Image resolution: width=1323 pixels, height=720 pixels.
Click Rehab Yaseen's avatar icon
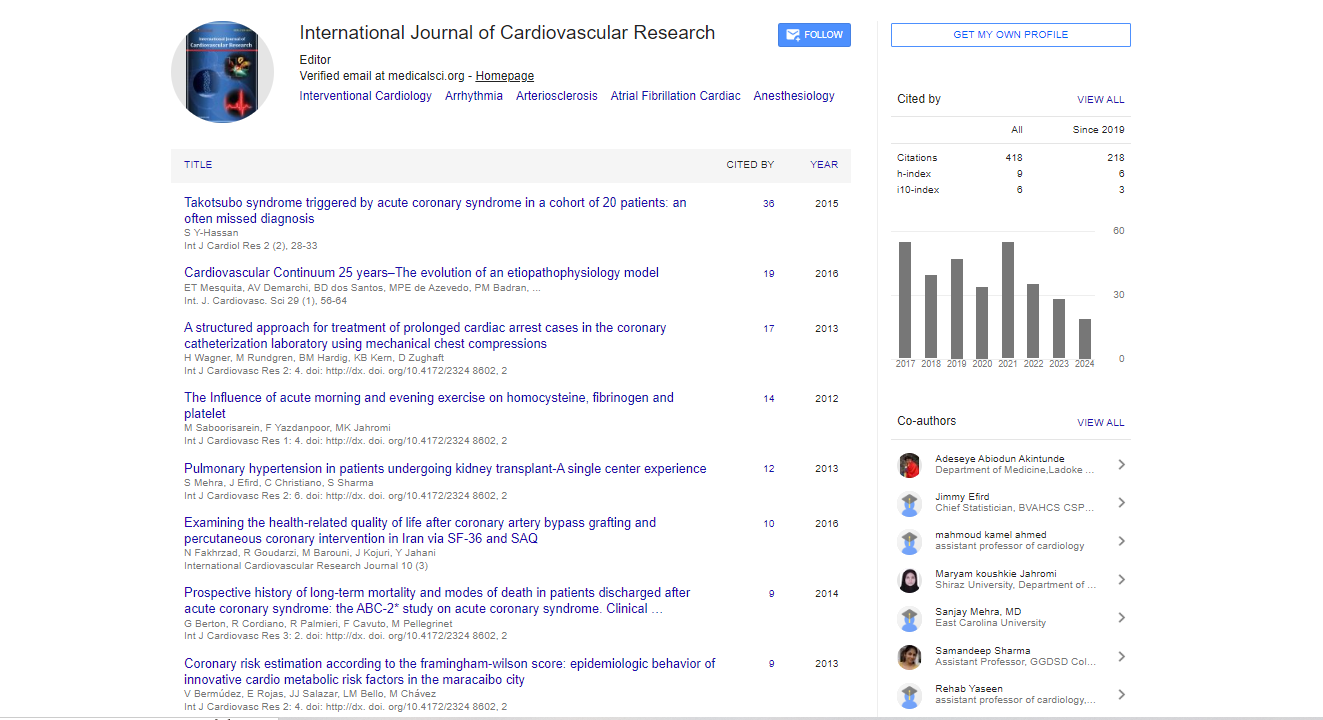[x=909, y=695]
